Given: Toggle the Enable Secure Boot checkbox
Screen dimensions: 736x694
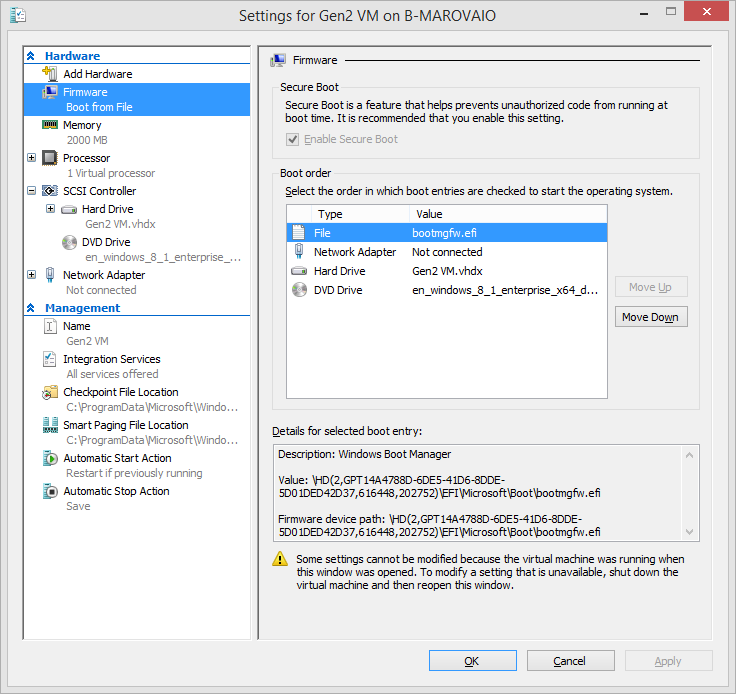Looking at the screenshot, I should pyautogui.click(x=292, y=139).
